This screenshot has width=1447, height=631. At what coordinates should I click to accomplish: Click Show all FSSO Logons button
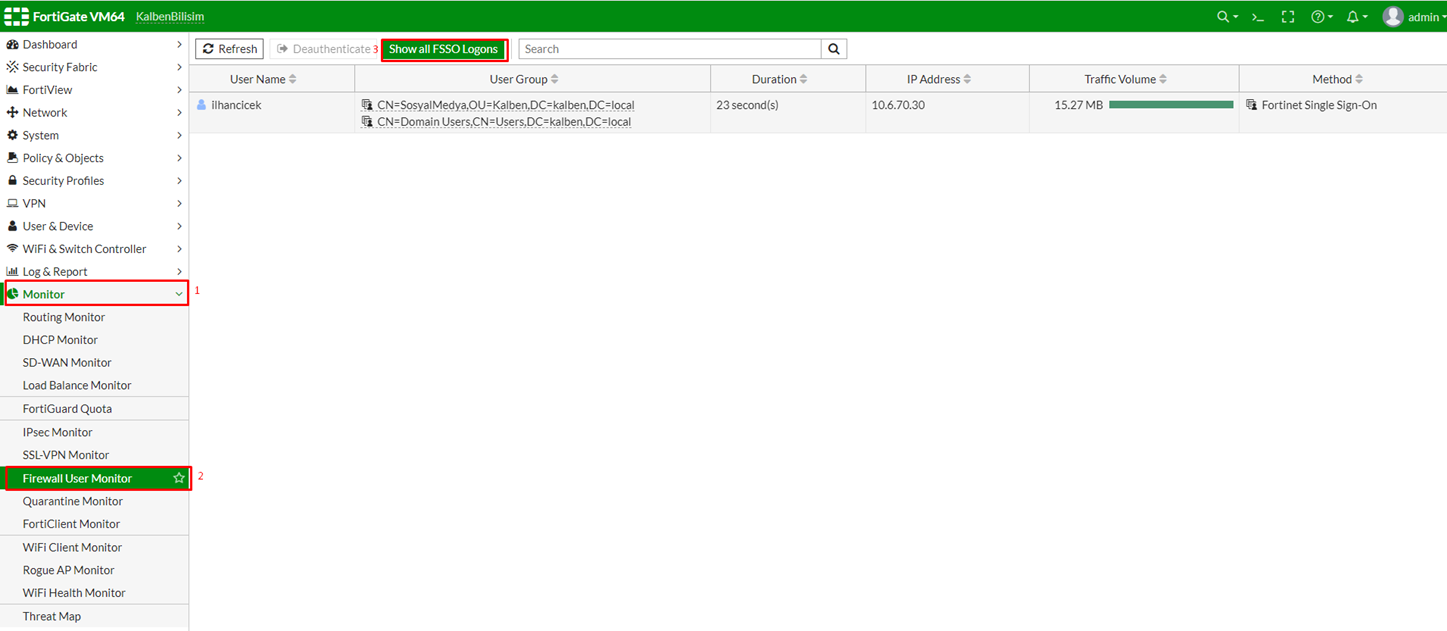pyautogui.click(x=443, y=49)
